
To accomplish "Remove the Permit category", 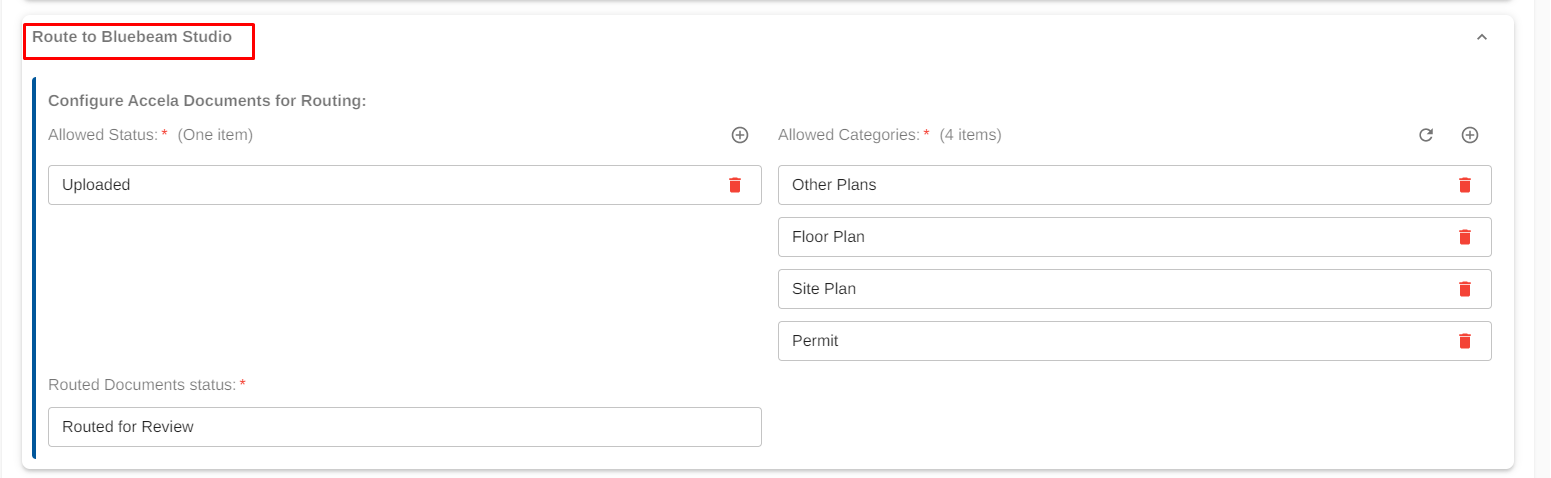I will (x=1465, y=341).
